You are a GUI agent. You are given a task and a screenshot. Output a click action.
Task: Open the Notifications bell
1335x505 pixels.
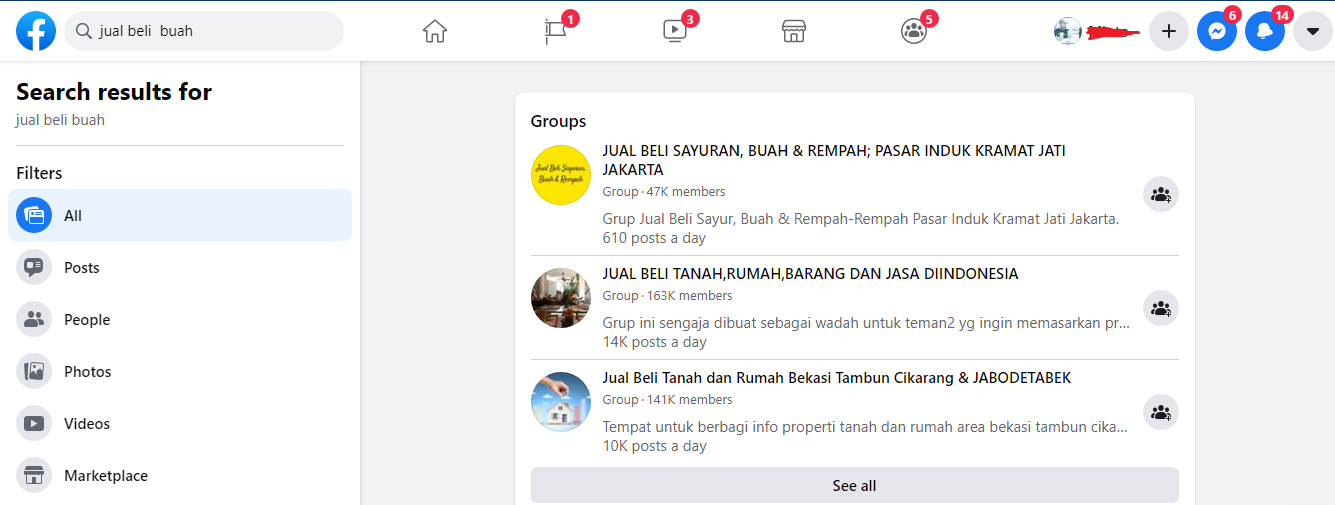[x=1265, y=31]
